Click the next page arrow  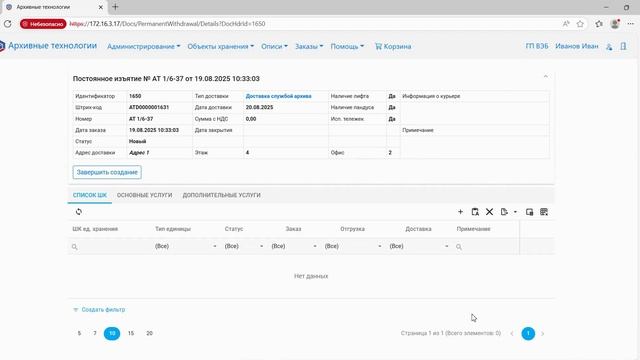coord(542,333)
